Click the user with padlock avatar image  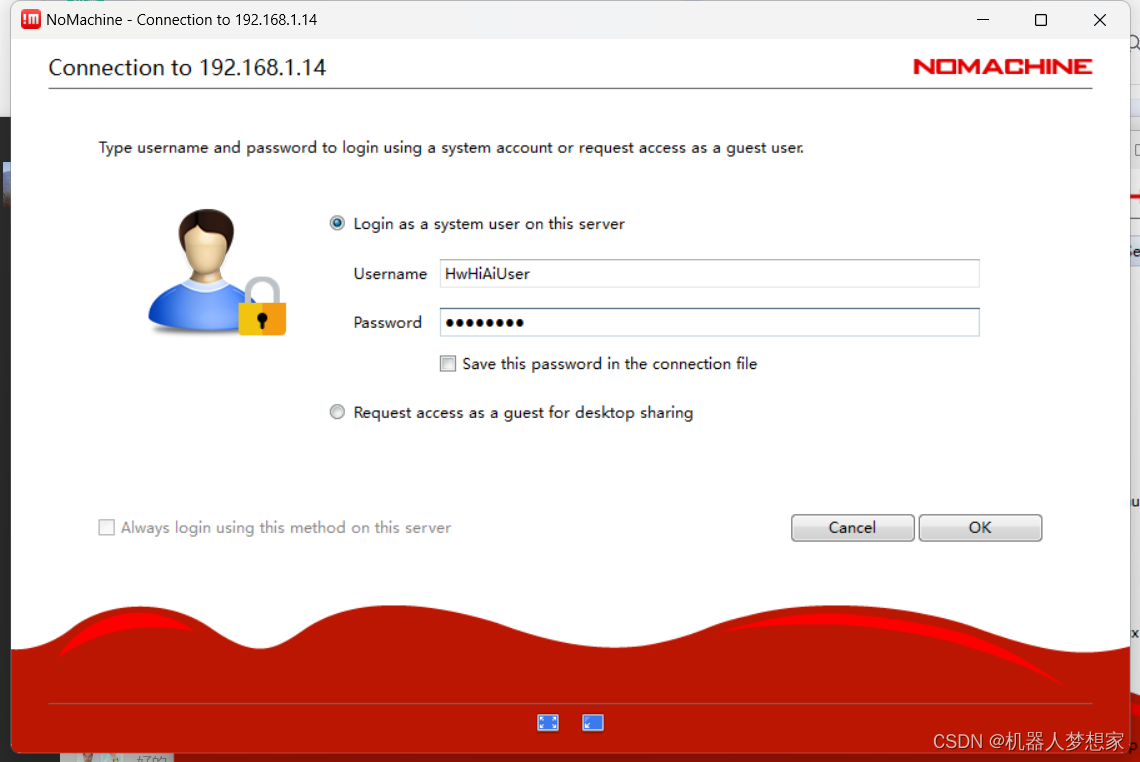click(x=217, y=272)
